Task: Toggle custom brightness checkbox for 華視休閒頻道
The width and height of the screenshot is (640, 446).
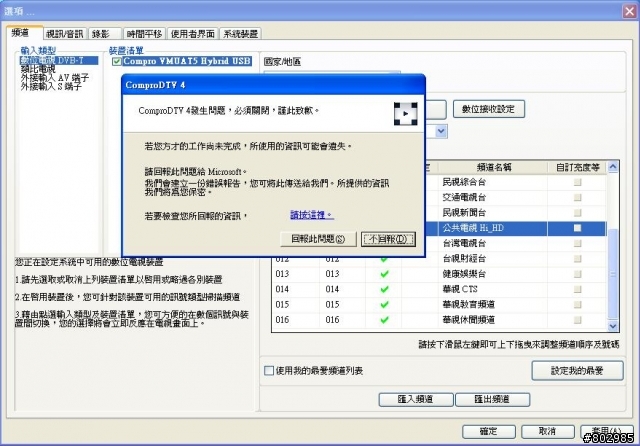Action: click(x=577, y=320)
